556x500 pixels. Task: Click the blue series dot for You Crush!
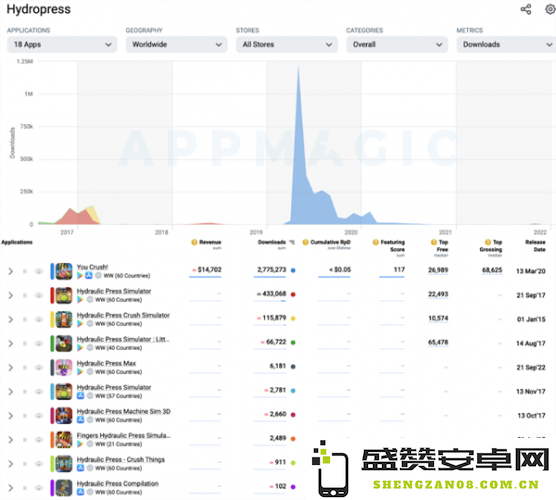[293, 271]
